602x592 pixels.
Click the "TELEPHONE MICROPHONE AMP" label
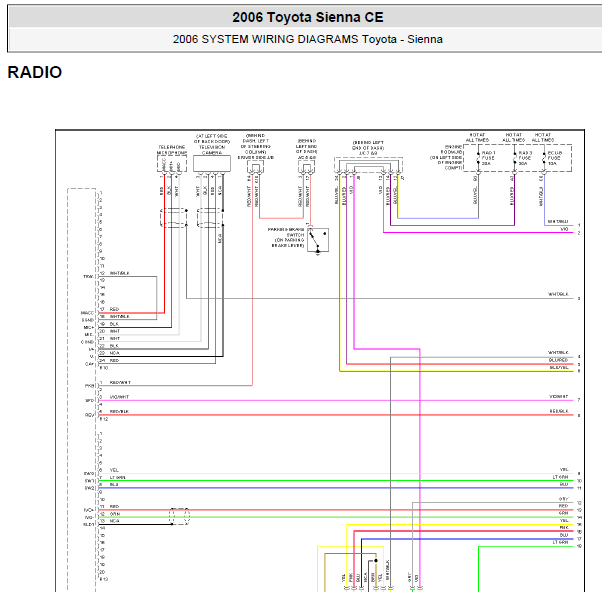(x=172, y=150)
